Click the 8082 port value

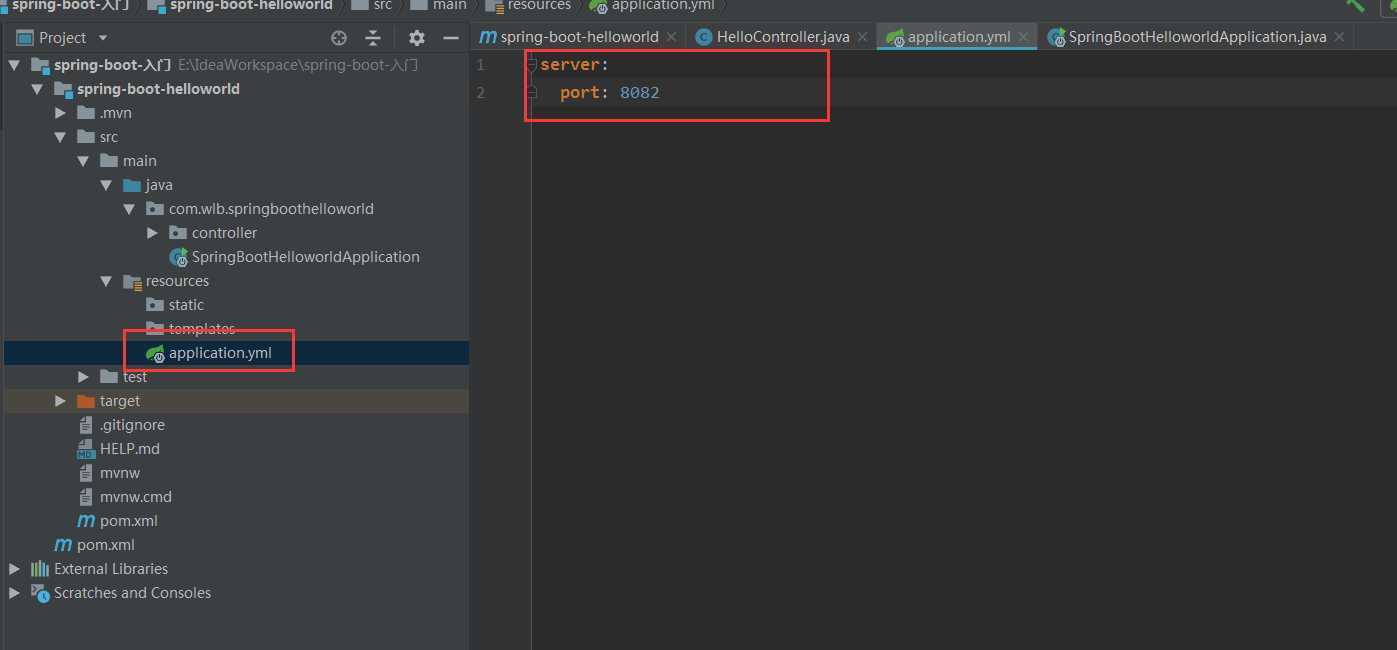coord(640,93)
